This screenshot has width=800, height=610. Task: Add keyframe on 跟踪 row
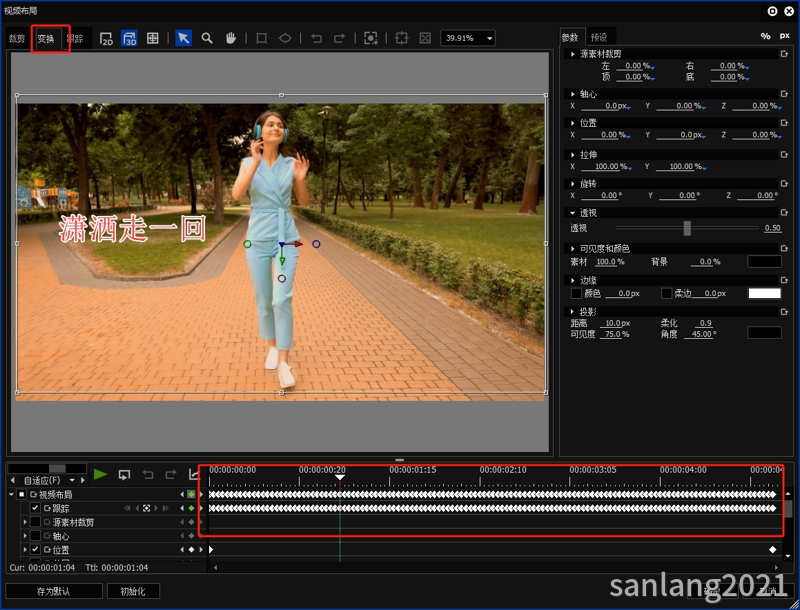point(191,508)
